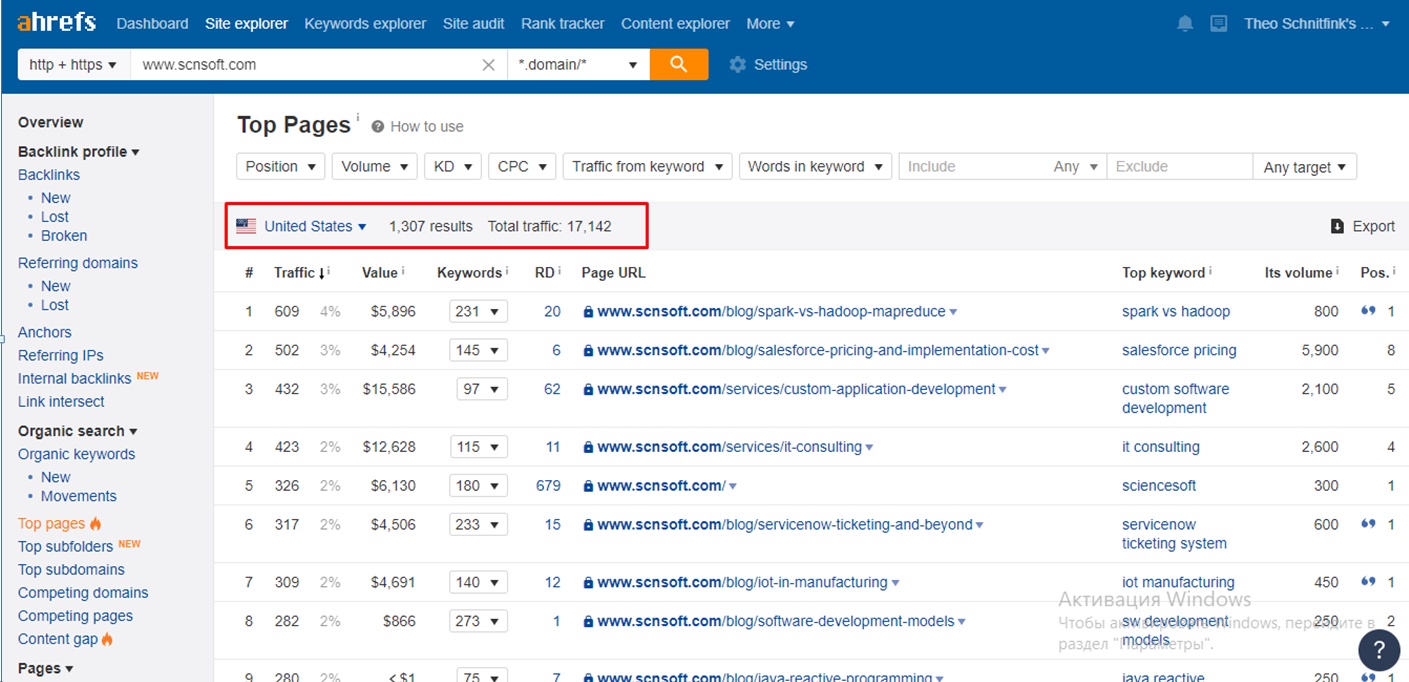Click the flame icon next to Content gap
This screenshot has width=1409, height=682.
coord(107,639)
